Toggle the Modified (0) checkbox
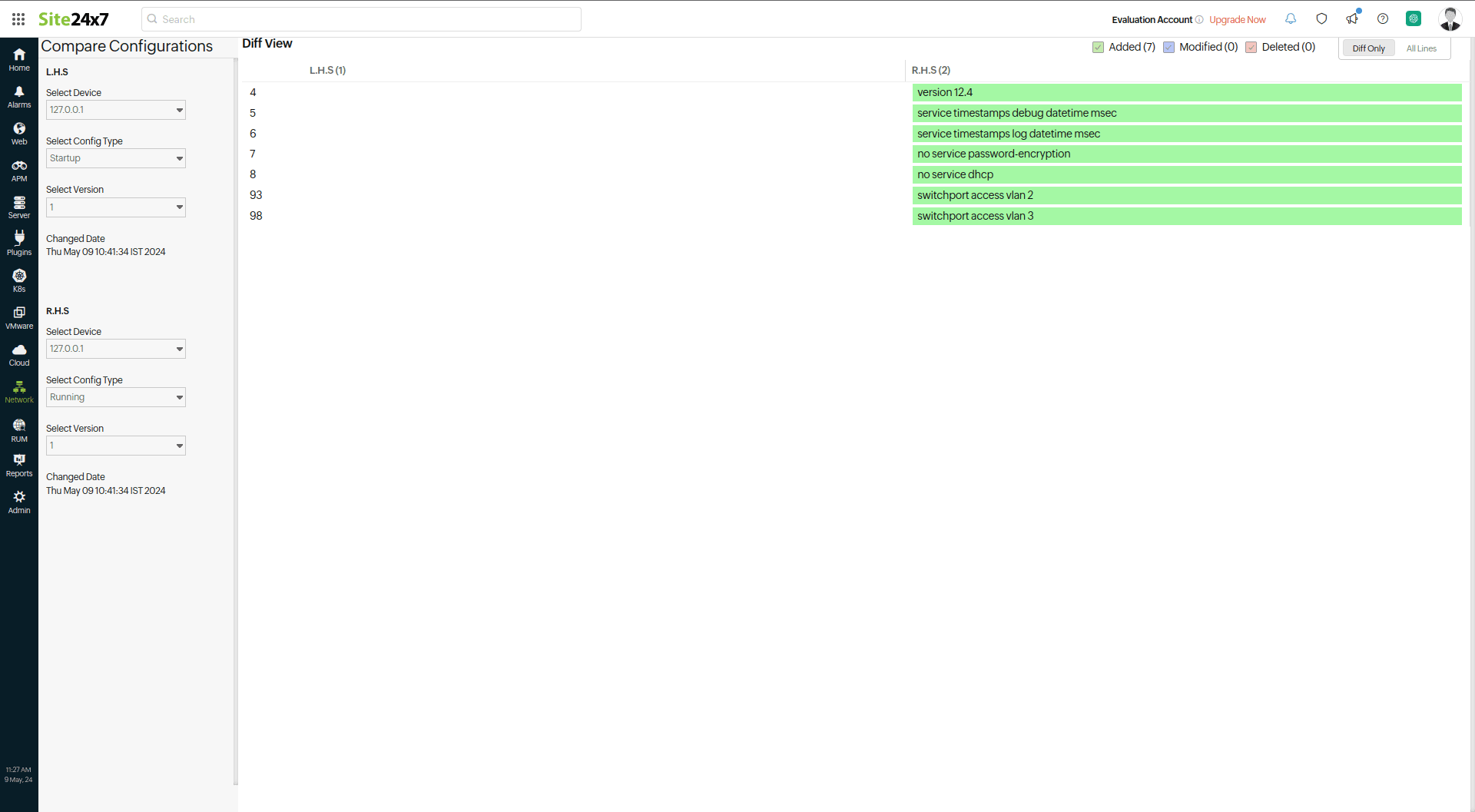The width and height of the screenshot is (1475, 812). pyautogui.click(x=1168, y=48)
